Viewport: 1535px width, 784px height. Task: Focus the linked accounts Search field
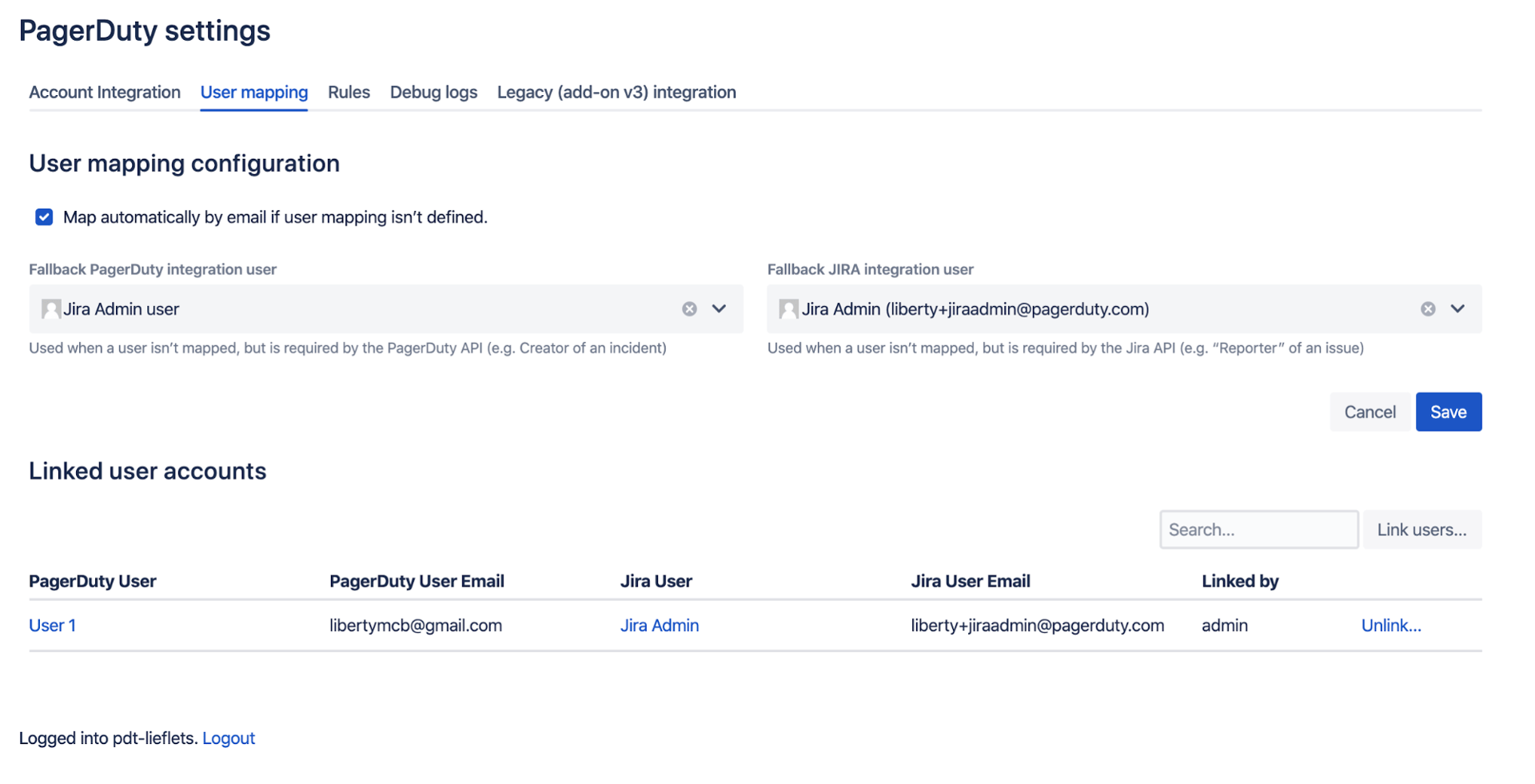pos(1258,530)
